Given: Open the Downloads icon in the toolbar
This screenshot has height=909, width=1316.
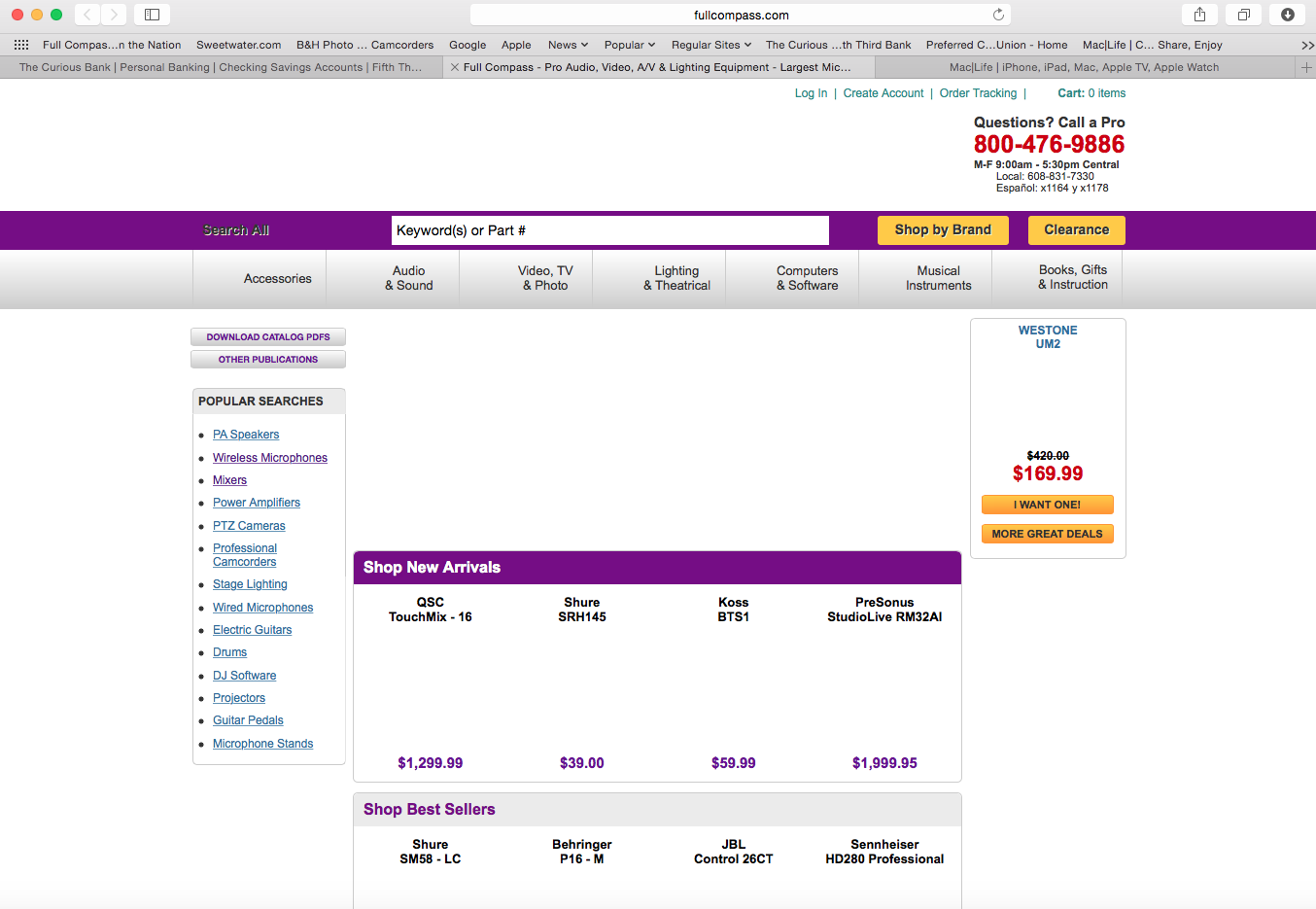Looking at the screenshot, I should tap(1287, 15).
